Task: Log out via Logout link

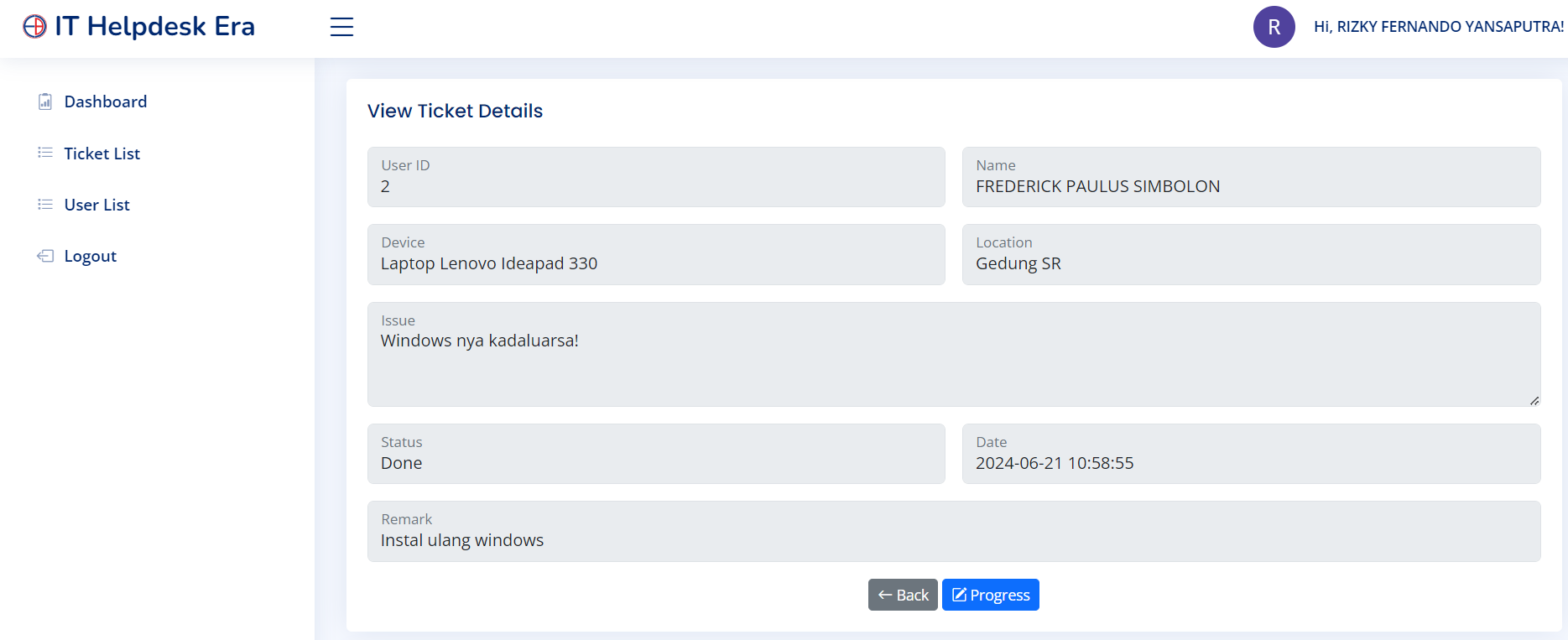Action: point(91,256)
